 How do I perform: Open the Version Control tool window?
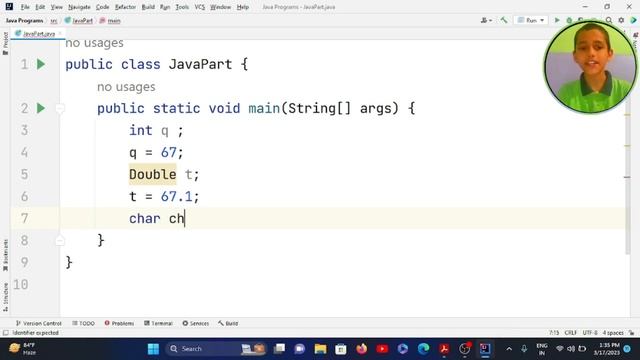pos(38,323)
